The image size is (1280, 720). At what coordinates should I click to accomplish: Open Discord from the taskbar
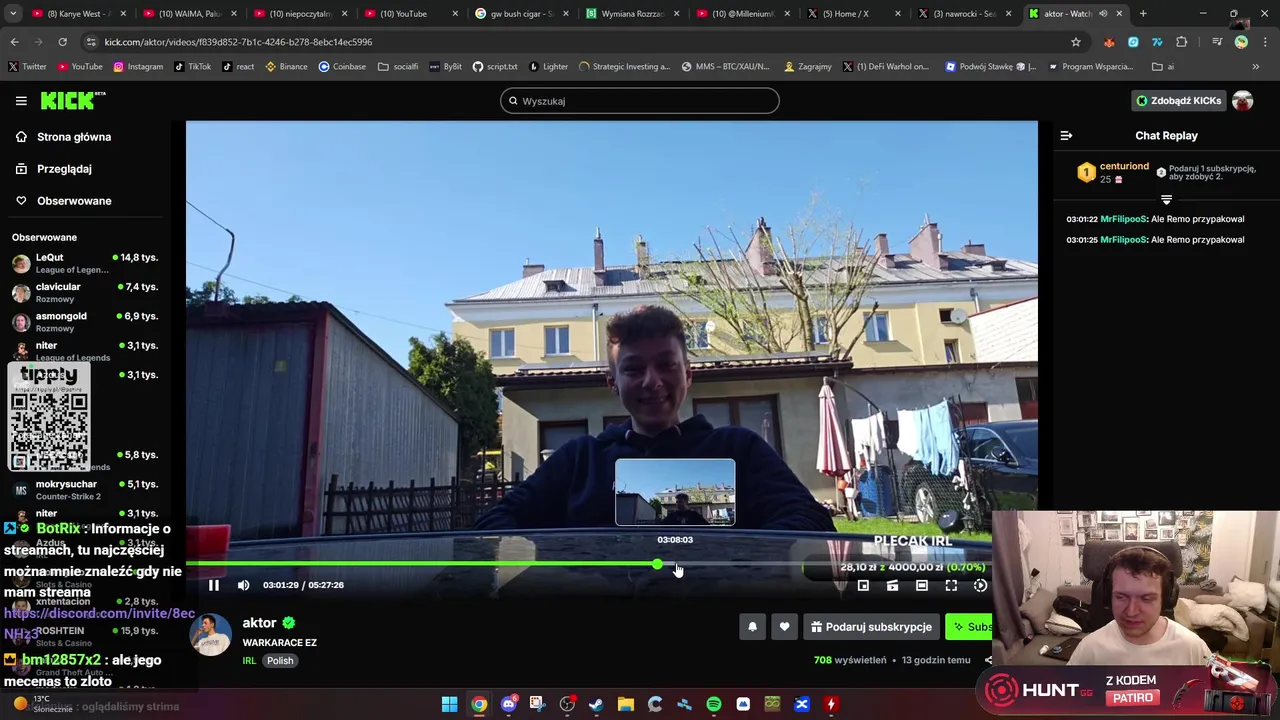coord(509,704)
